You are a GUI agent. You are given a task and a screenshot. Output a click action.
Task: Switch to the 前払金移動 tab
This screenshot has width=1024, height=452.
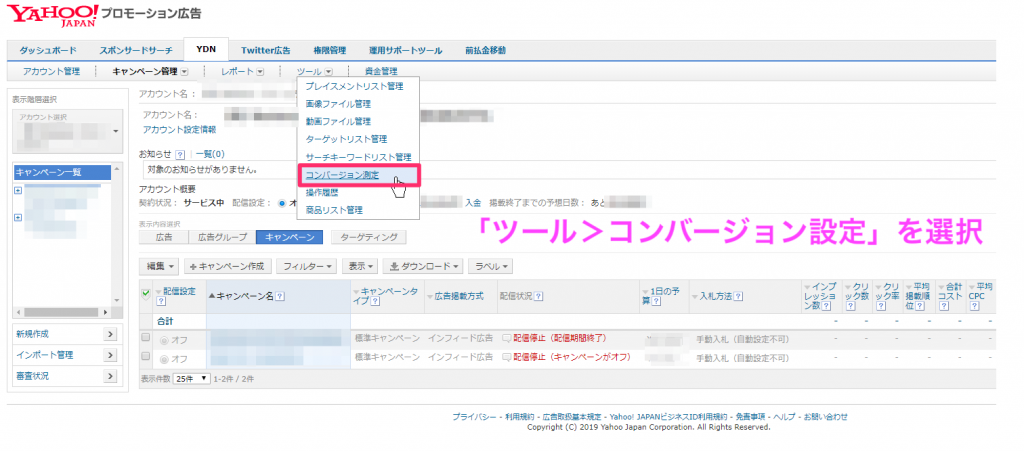coord(485,50)
